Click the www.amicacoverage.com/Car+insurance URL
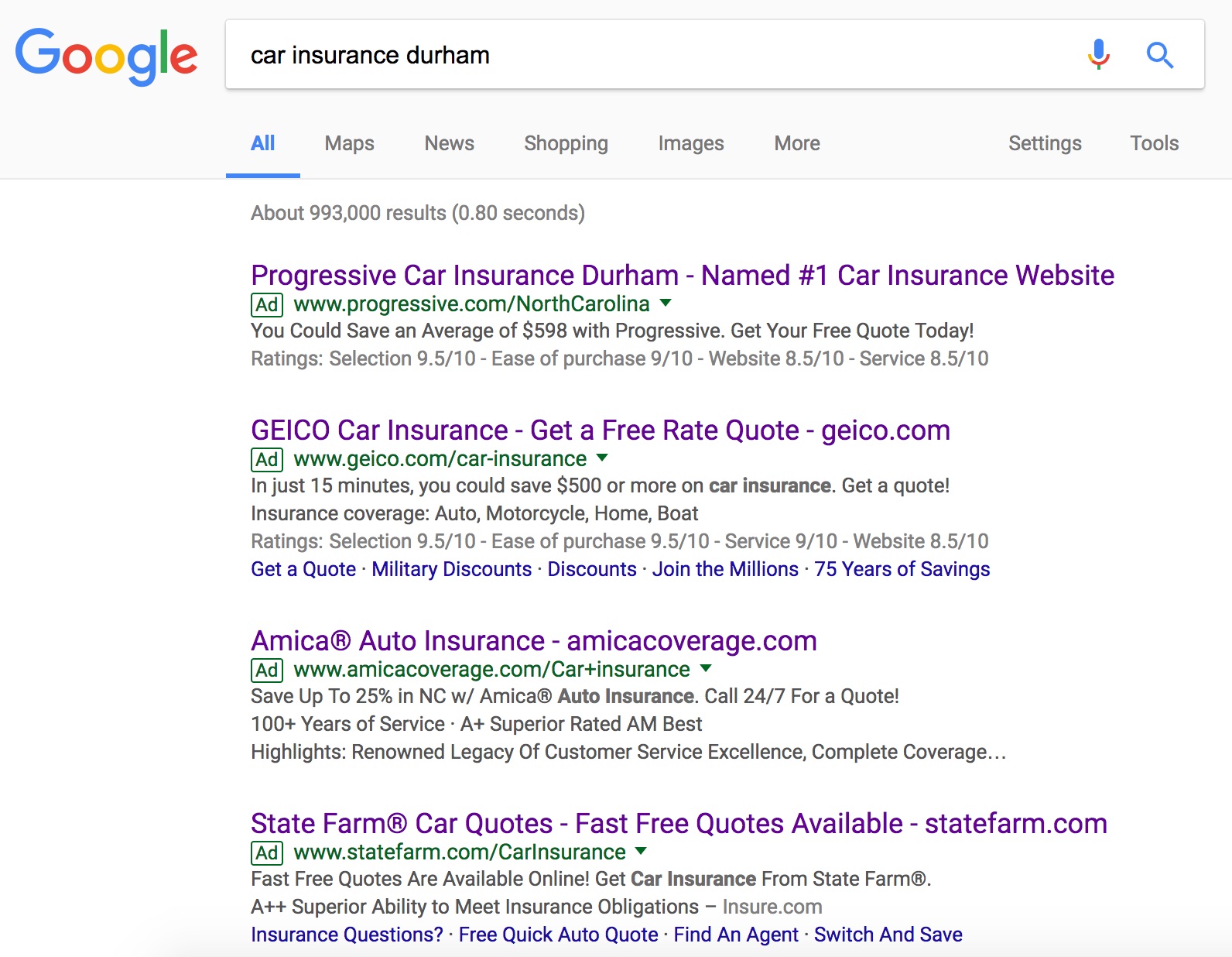The image size is (1232, 957). pos(492,670)
